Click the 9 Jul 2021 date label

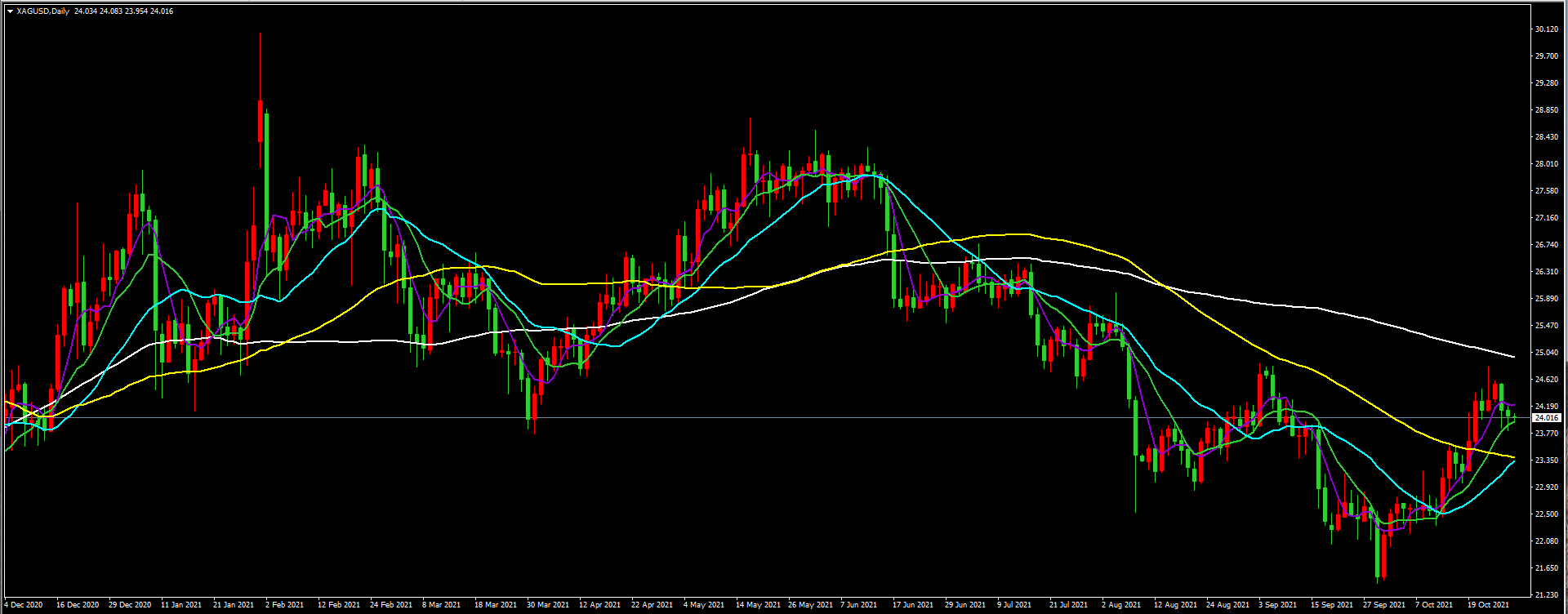1015,605
